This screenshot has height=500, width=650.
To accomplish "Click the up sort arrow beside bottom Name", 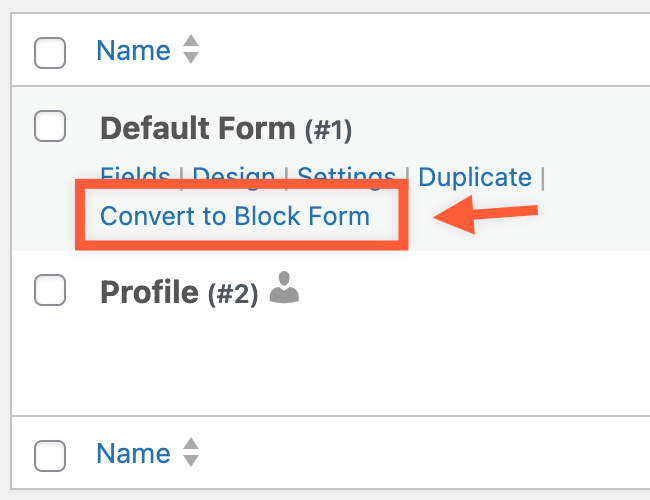I will [191, 444].
